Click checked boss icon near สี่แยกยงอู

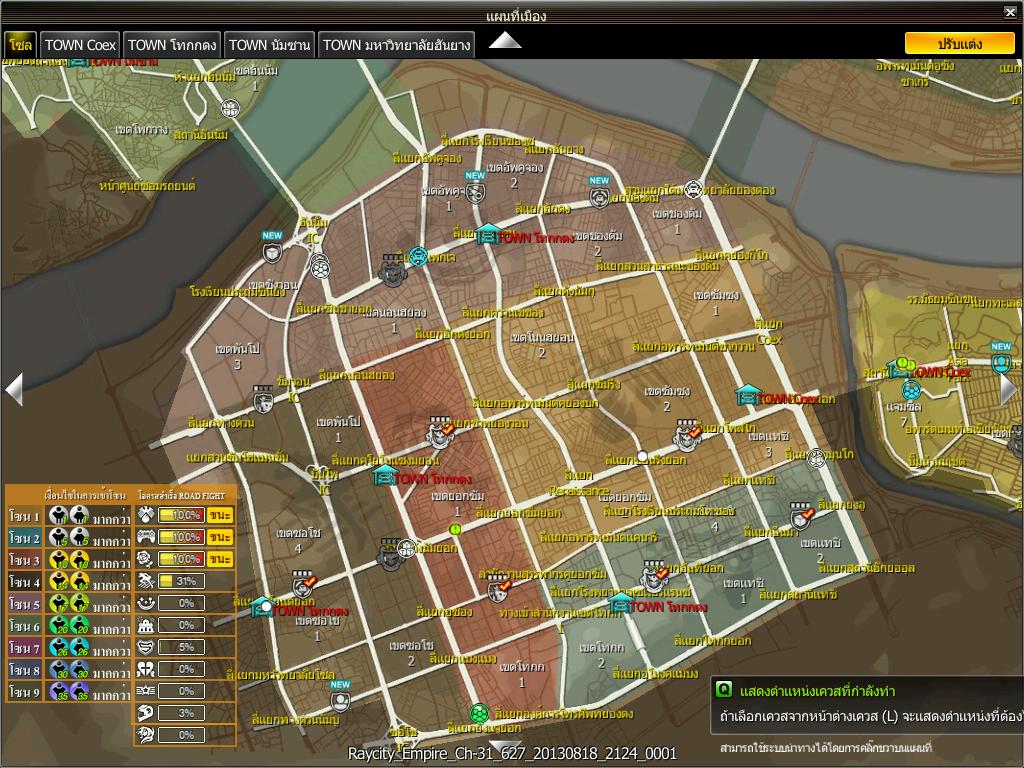[x=801, y=517]
